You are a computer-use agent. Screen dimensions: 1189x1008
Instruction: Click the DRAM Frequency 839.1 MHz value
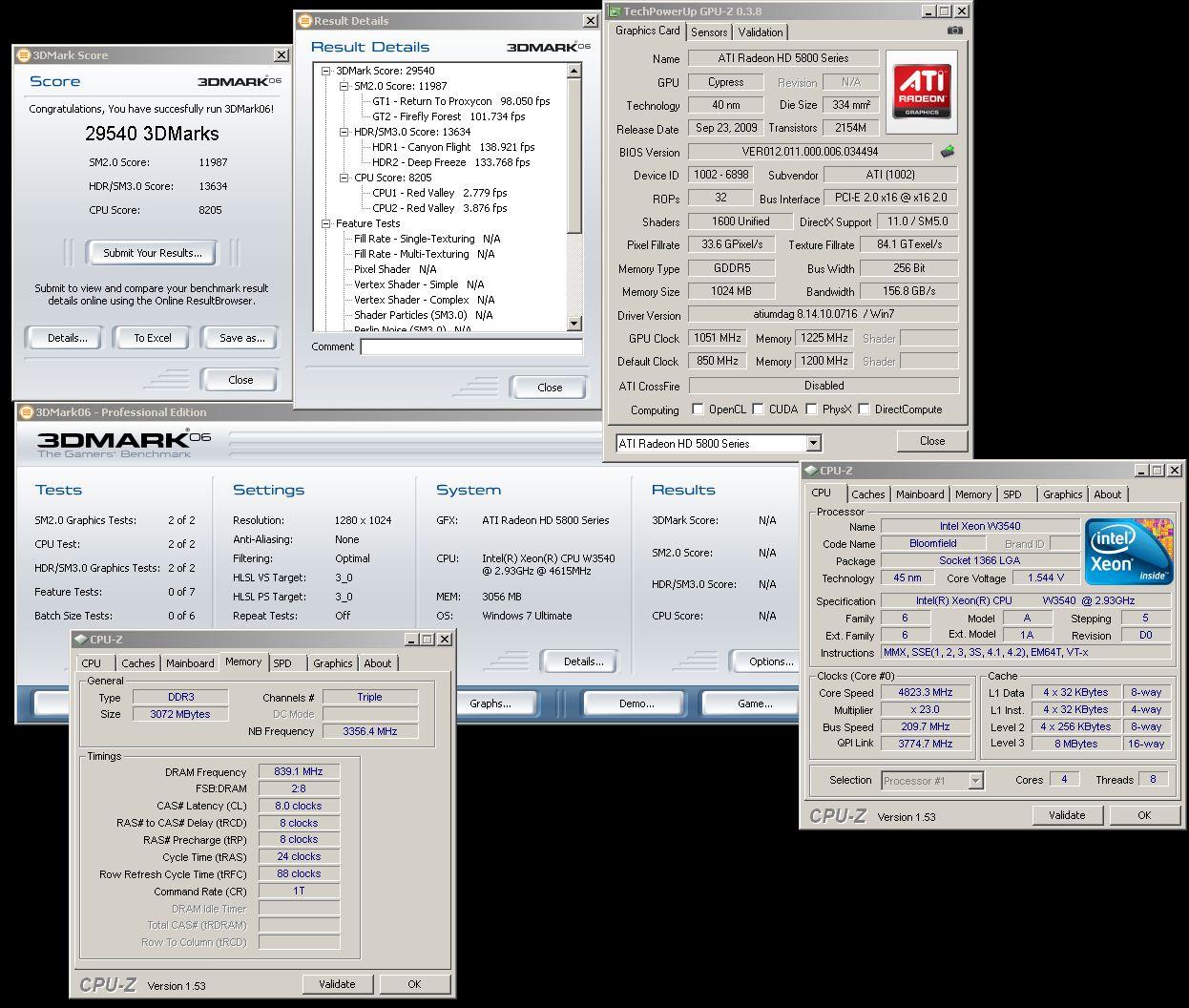coord(299,772)
